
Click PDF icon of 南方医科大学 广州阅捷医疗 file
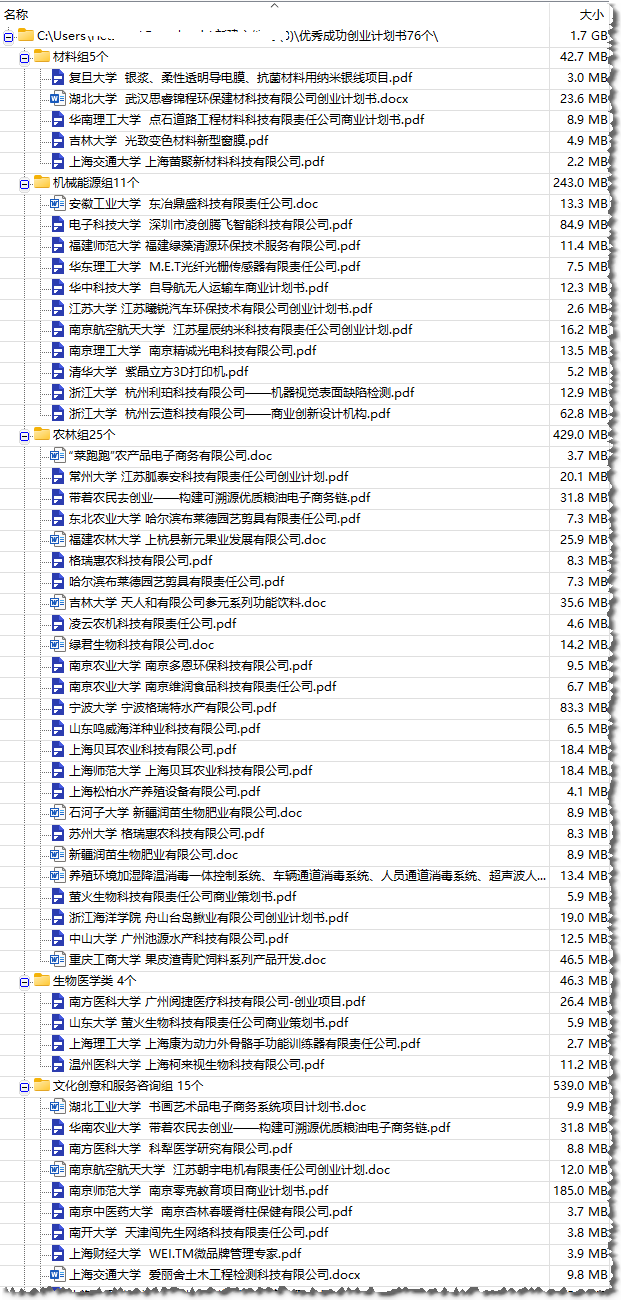[57, 1001]
